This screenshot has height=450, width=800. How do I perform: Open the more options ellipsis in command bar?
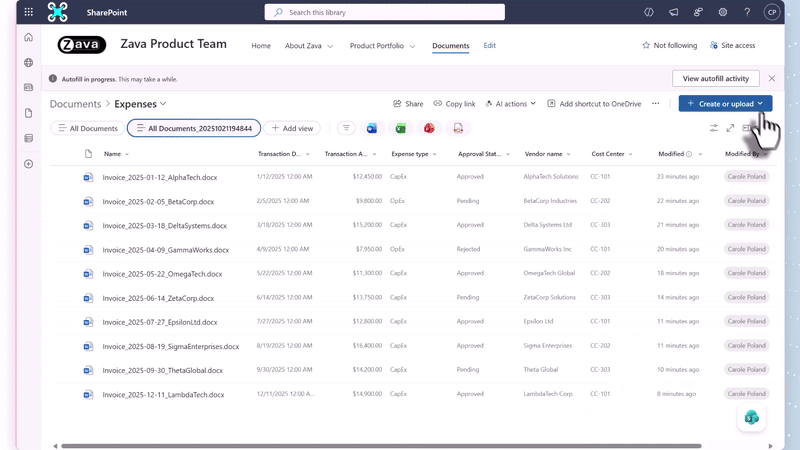[655, 104]
